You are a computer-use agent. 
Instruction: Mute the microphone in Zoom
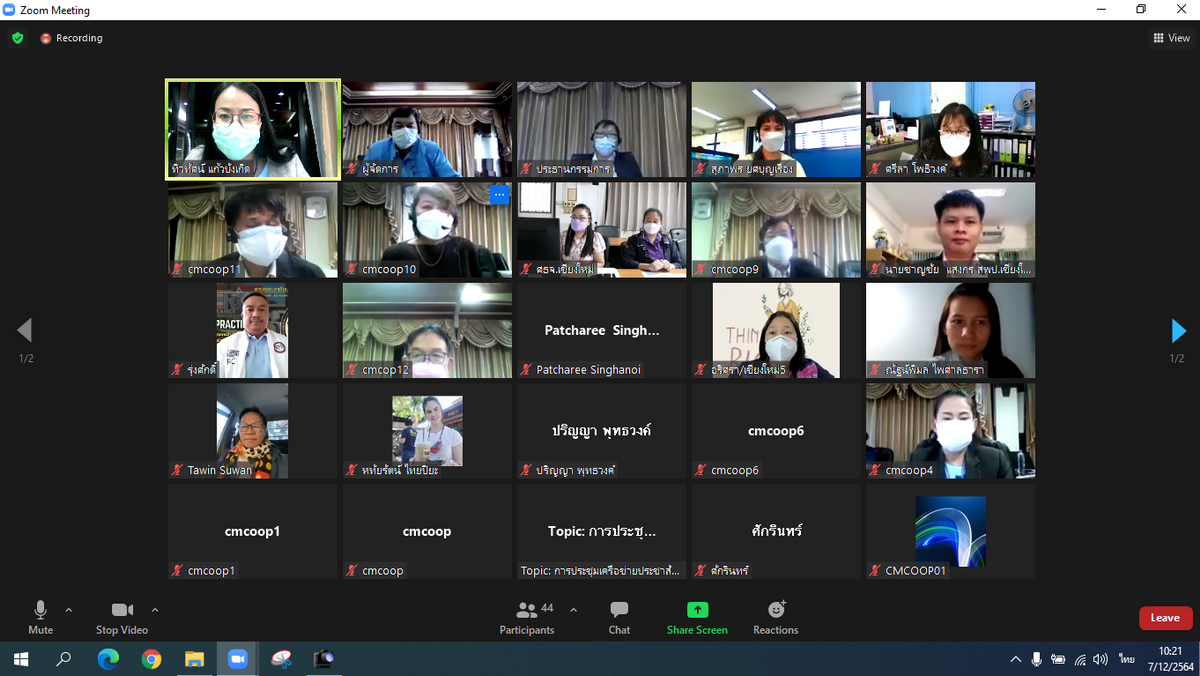[41, 617]
